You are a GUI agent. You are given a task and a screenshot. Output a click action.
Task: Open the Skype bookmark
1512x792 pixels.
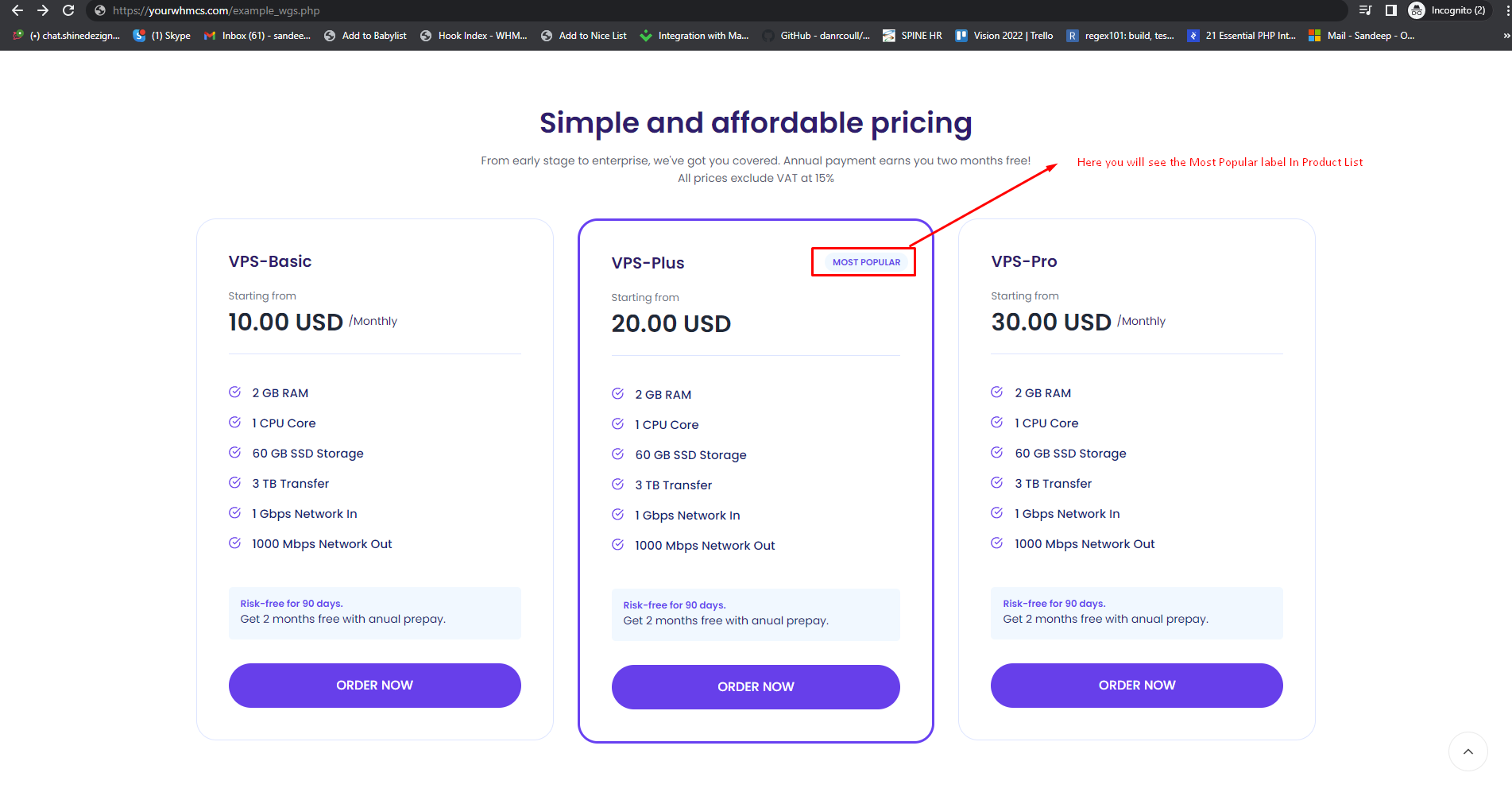tap(162, 36)
